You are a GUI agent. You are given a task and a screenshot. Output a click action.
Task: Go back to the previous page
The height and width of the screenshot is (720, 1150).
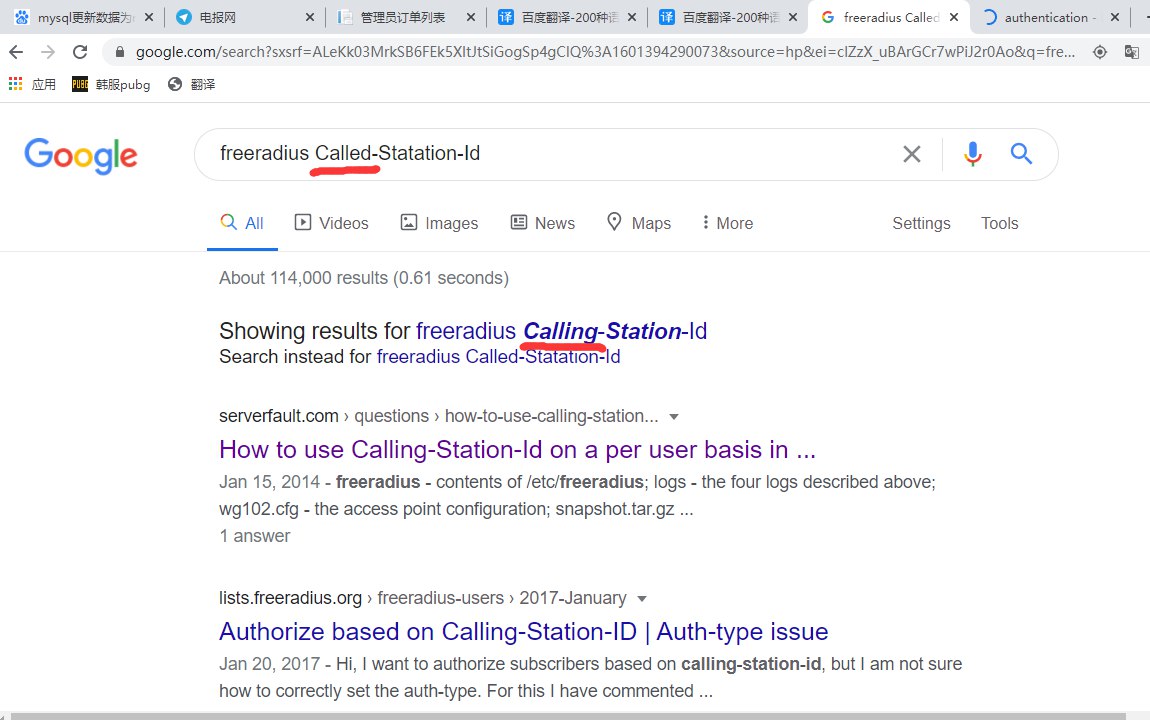[16, 51]
